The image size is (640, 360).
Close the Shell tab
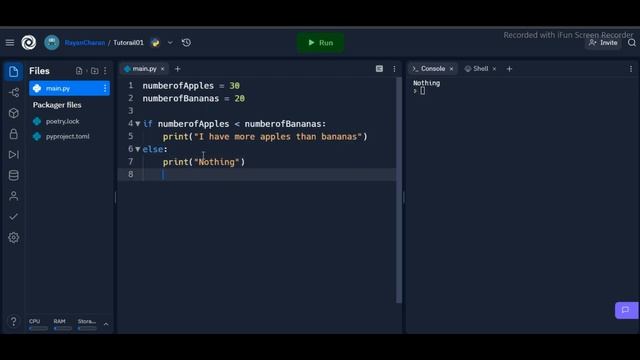pos(494,69)
